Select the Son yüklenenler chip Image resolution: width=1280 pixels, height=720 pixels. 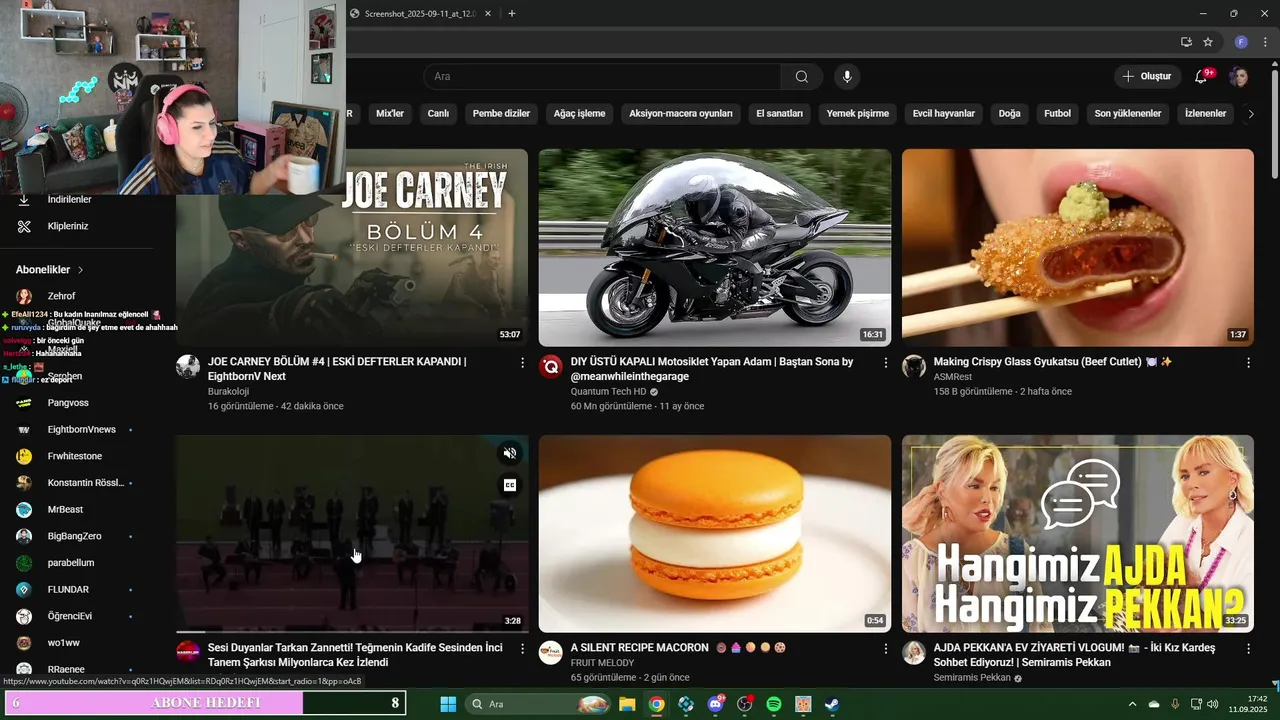(1128, 114)
